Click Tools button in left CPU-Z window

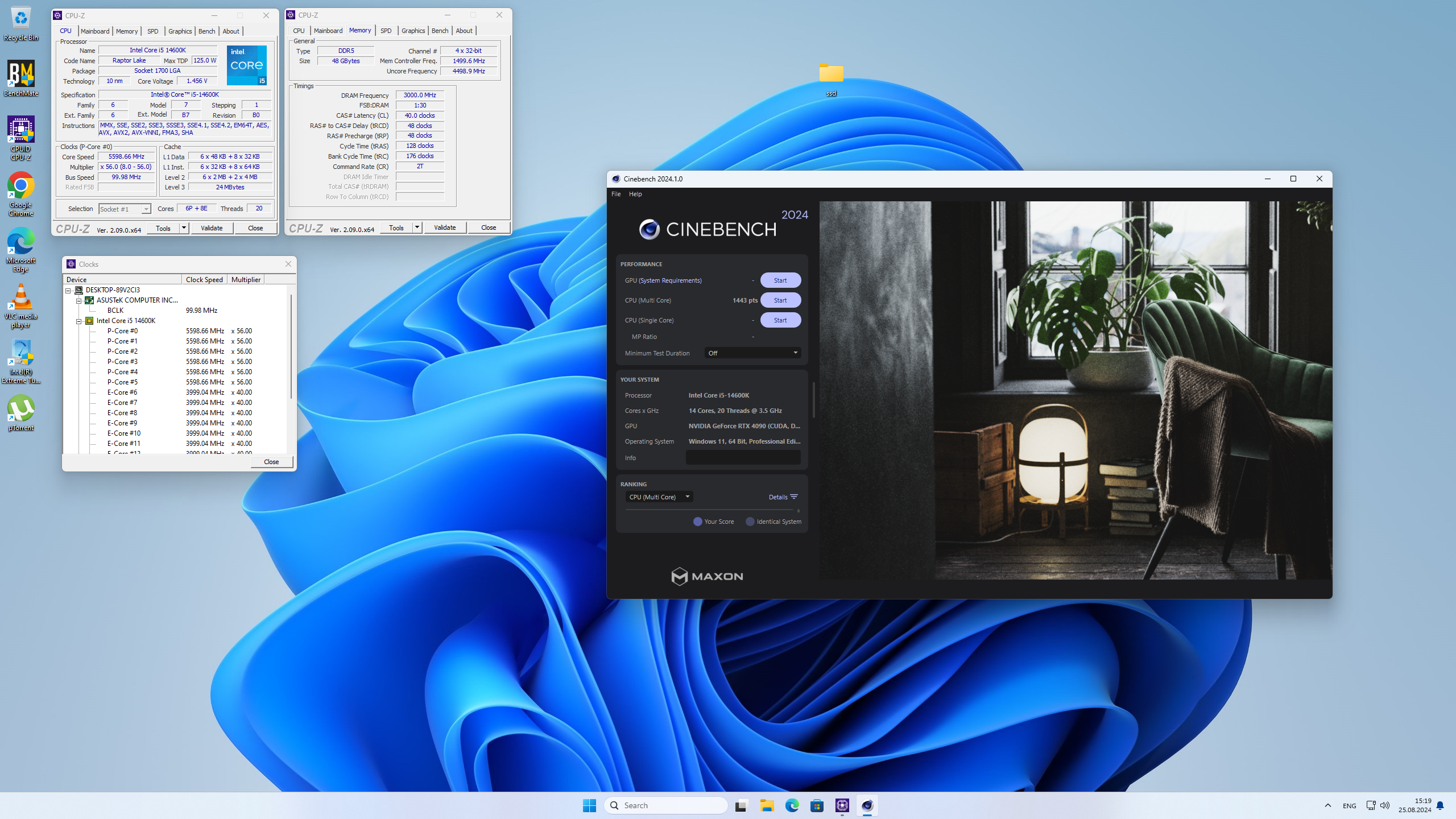tap(163, 228)
